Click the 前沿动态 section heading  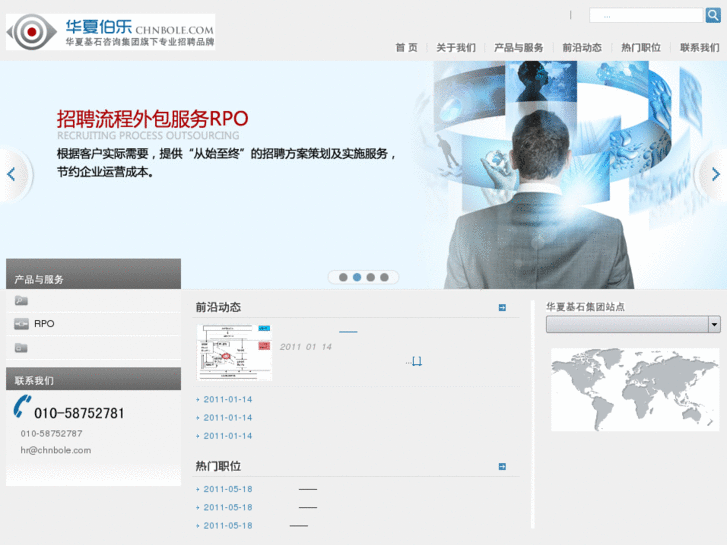point(218,307)
